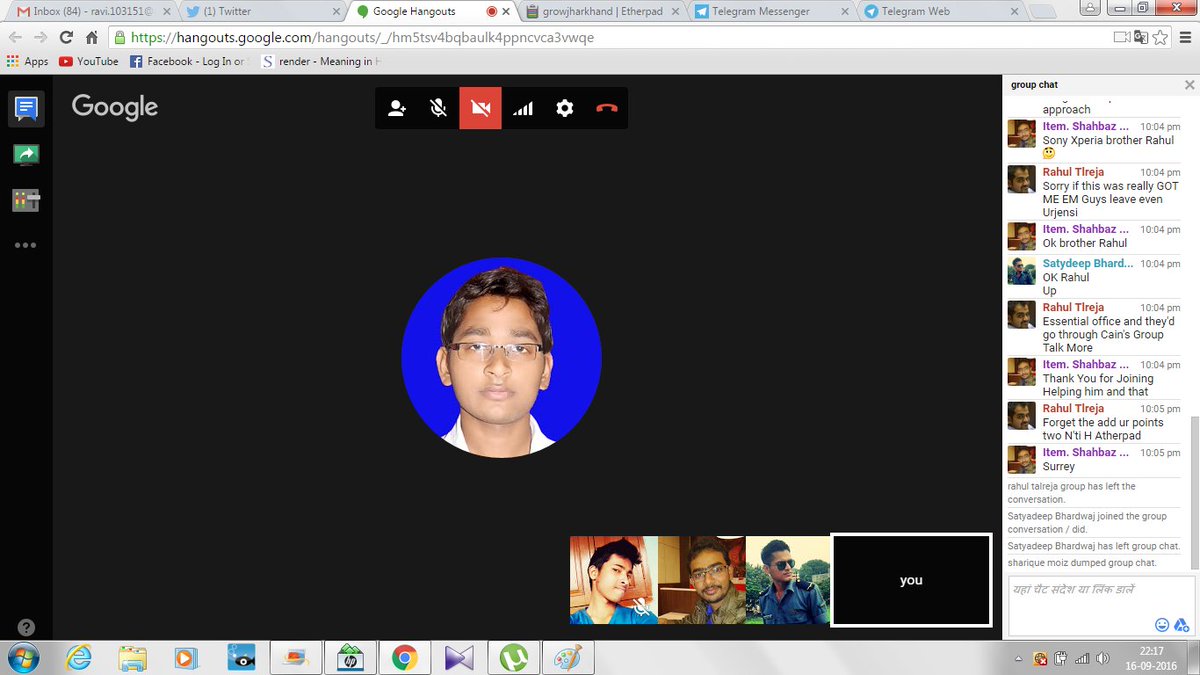Click the Google logo
The width and height of the screenshot is (1200, 675).
(x=115, y=107)
